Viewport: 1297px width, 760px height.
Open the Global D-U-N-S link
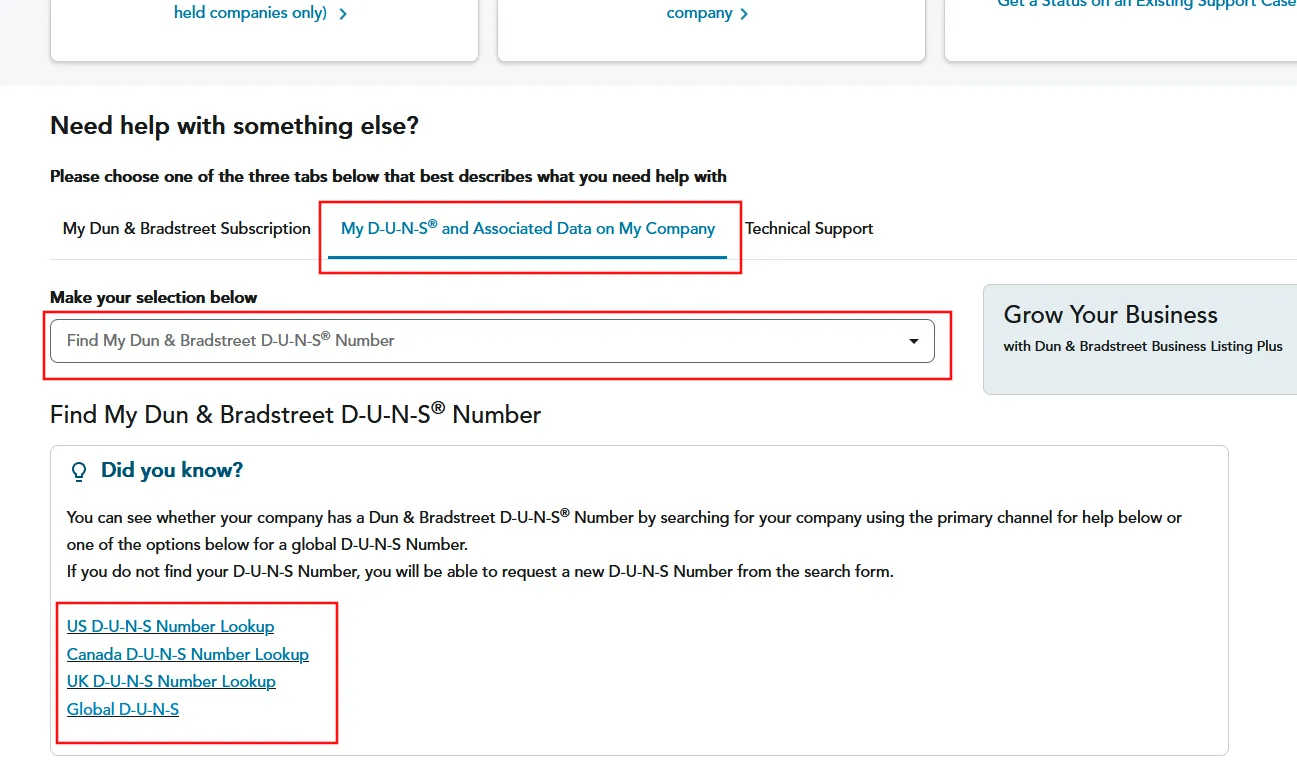point(122,709)
